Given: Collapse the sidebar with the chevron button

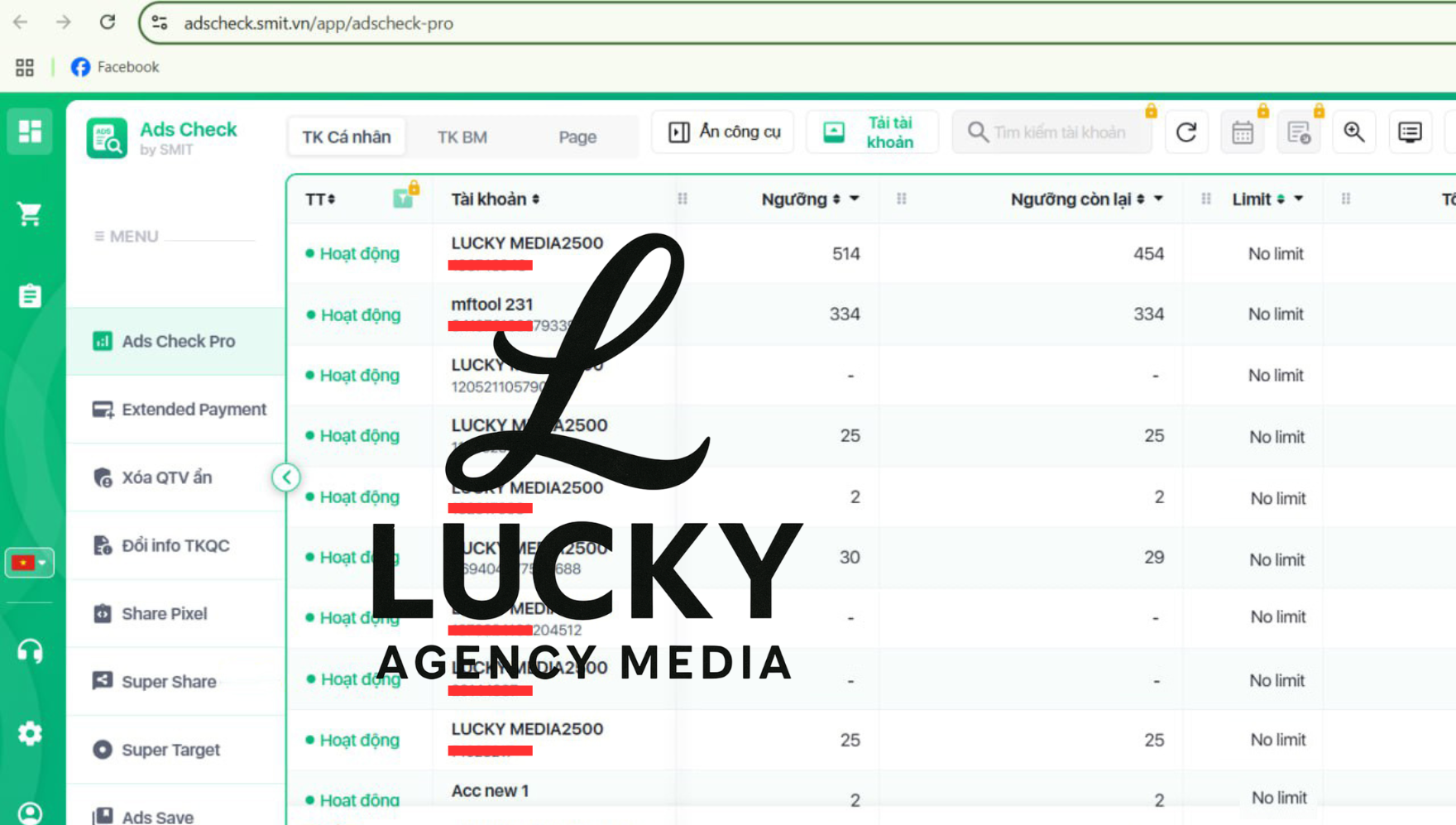Looking at the screenshot, I should coord(286,477).
